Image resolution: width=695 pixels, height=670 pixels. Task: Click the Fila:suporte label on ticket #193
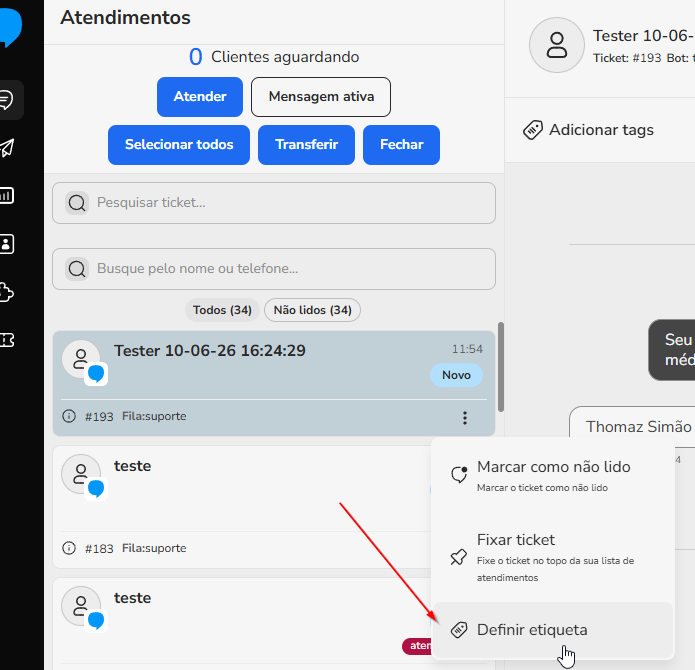pos(154,416)
